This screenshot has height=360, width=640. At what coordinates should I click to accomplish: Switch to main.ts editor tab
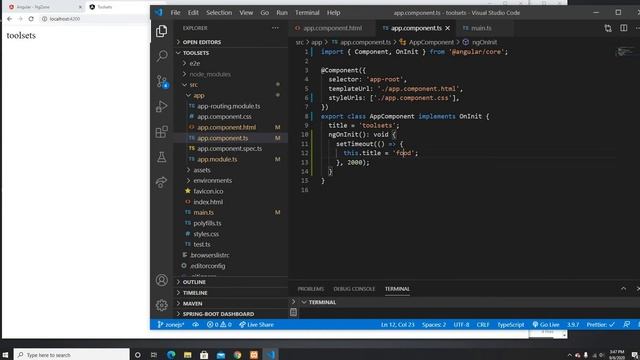tap(481, 28)
